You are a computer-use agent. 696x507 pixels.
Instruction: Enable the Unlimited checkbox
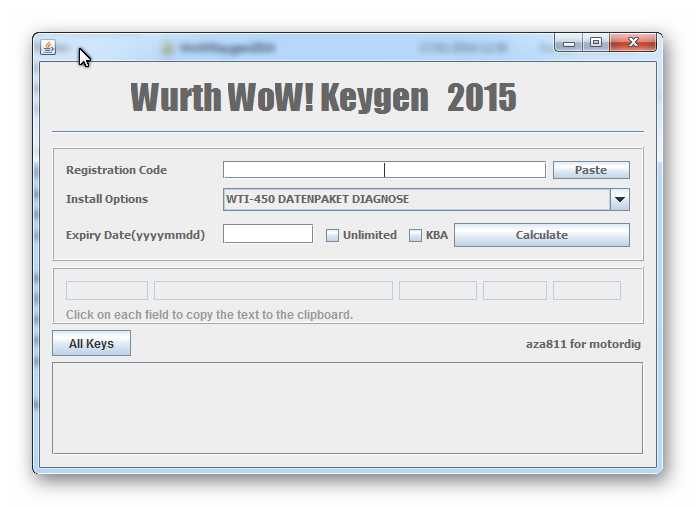click(332, 235)
